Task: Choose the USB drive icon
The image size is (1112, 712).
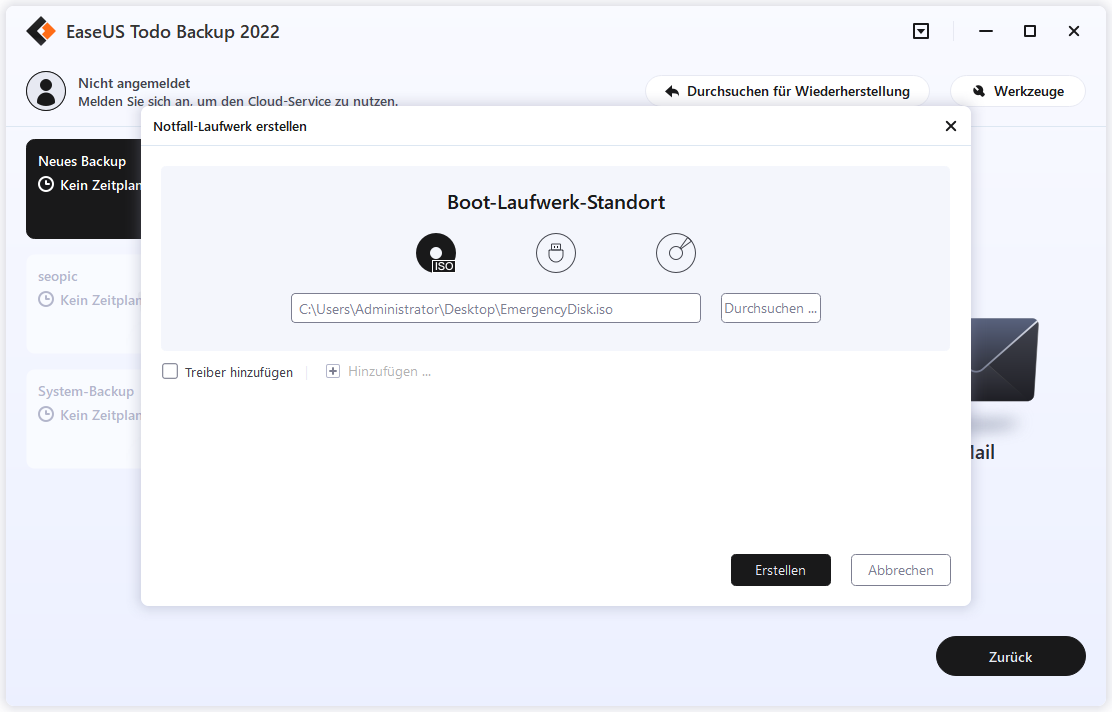Action: [x=556, y=253]
